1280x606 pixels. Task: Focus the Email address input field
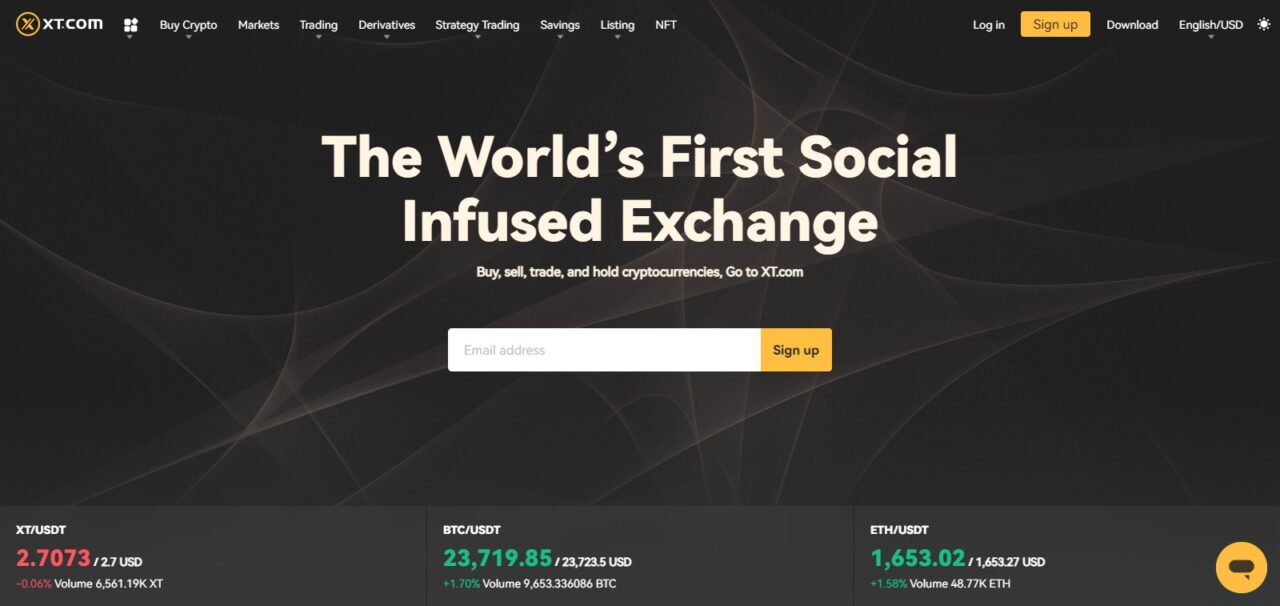(604, 350)
